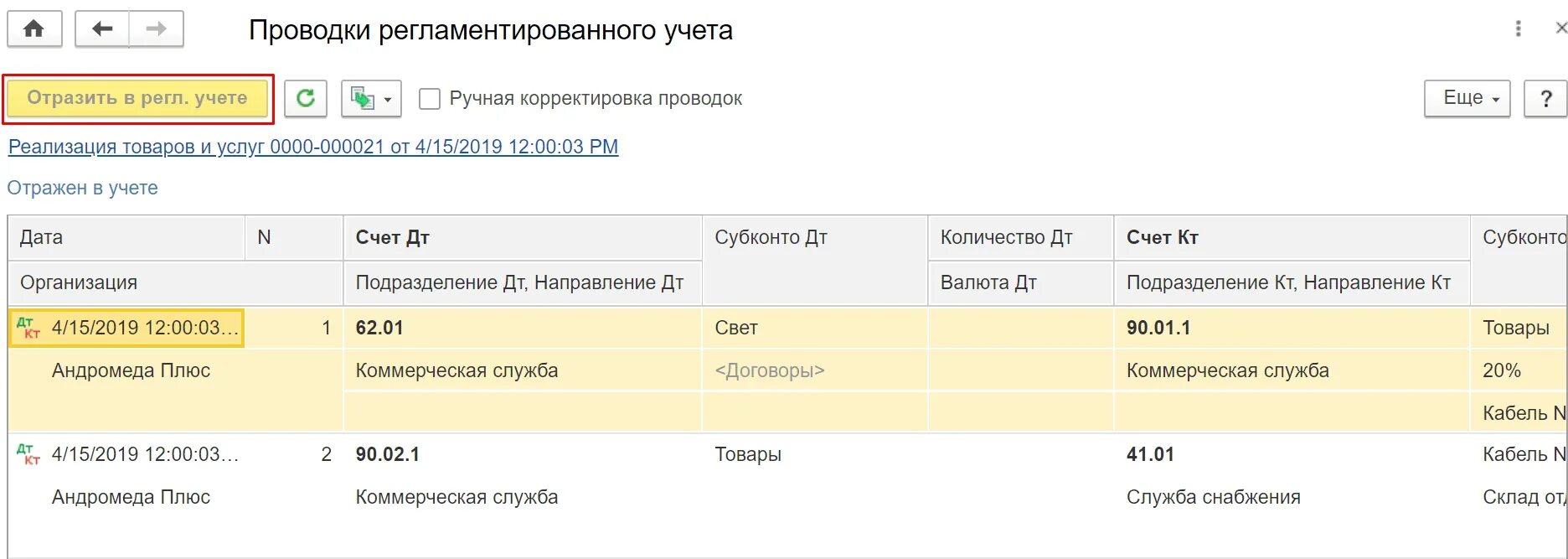Enable Ручная корректировка проводок checkbox
1568x559 pixels.
430,99
